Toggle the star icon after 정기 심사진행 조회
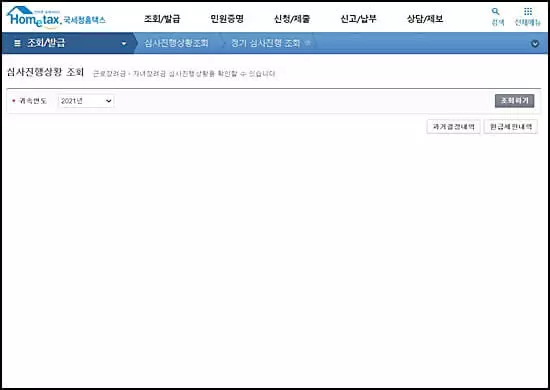This screenshot has width=550, height=390. [x=308, y=43]
